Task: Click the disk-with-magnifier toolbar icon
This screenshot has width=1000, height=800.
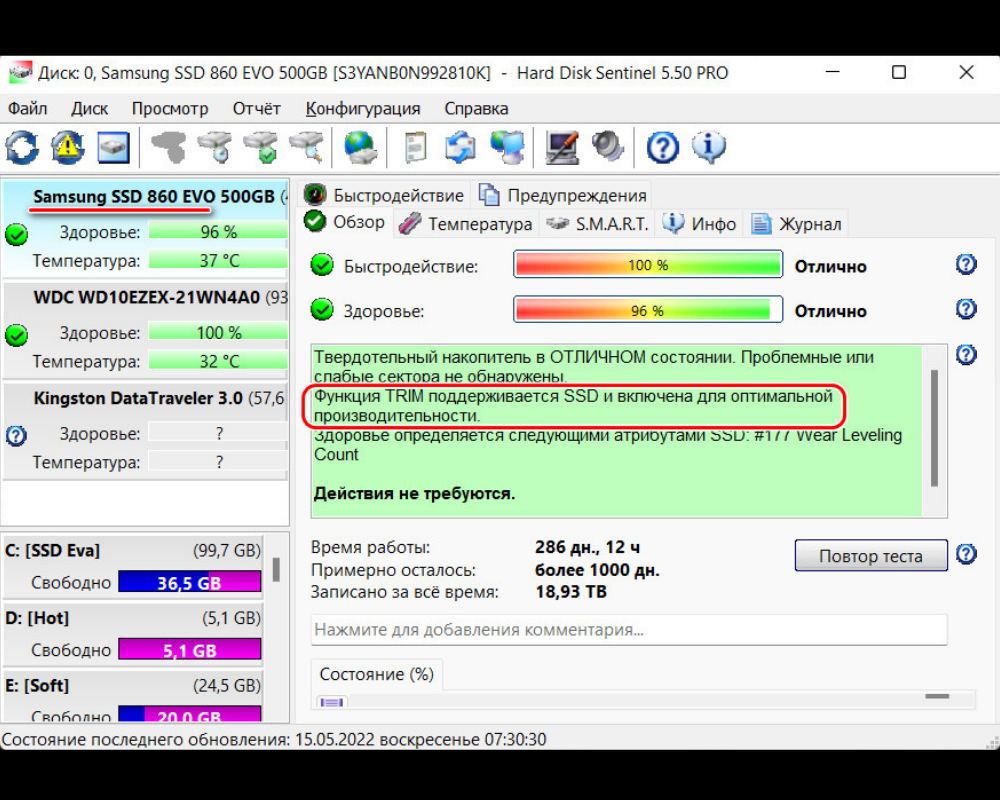Action: click(307, 147)
